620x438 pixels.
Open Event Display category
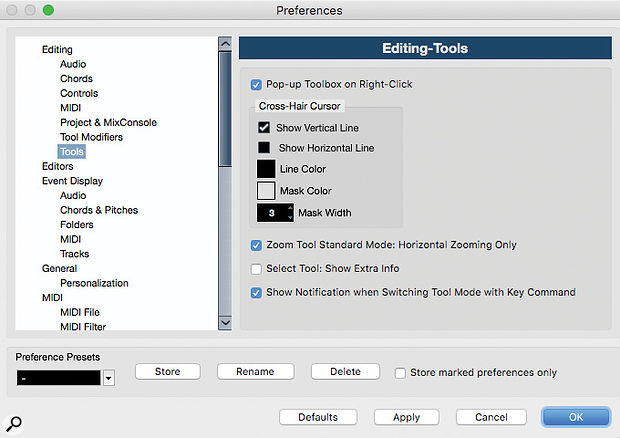point(72,181)
